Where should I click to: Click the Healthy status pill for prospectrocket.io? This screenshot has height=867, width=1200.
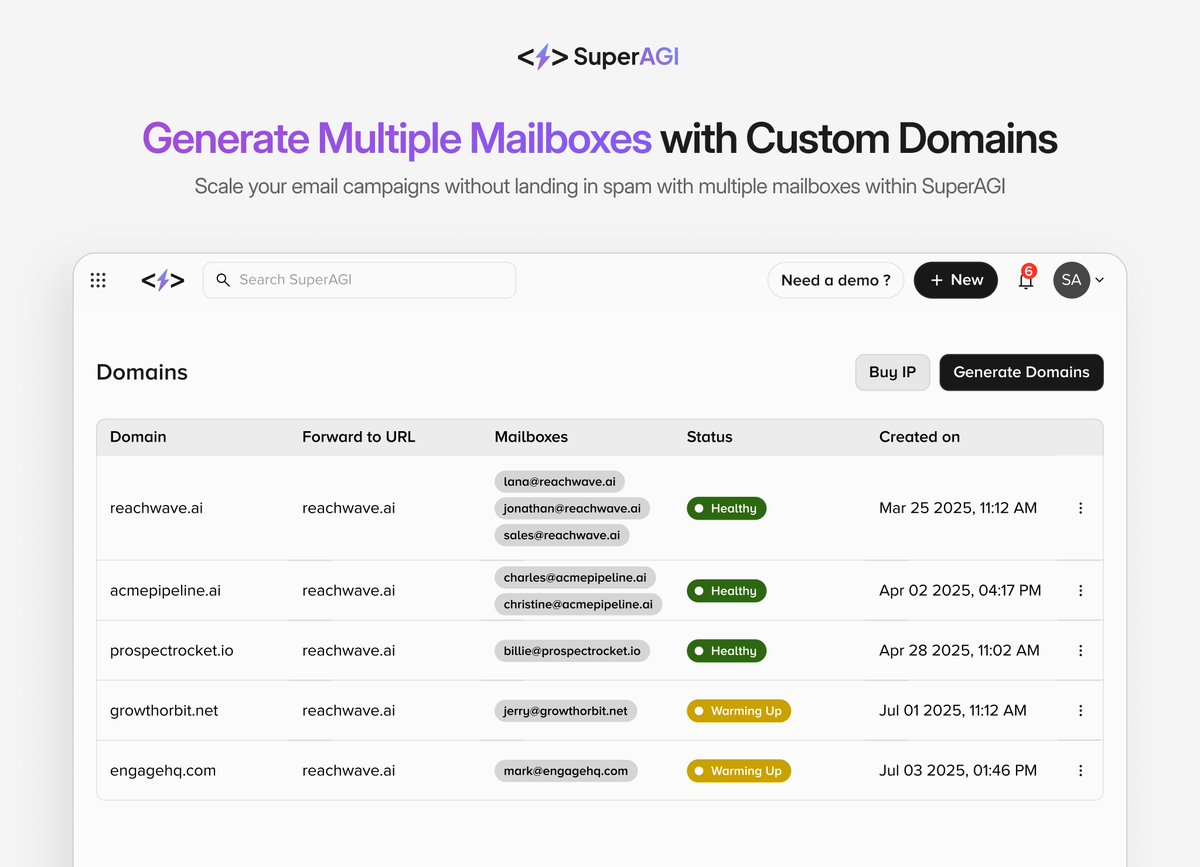(x=726, y=650)
